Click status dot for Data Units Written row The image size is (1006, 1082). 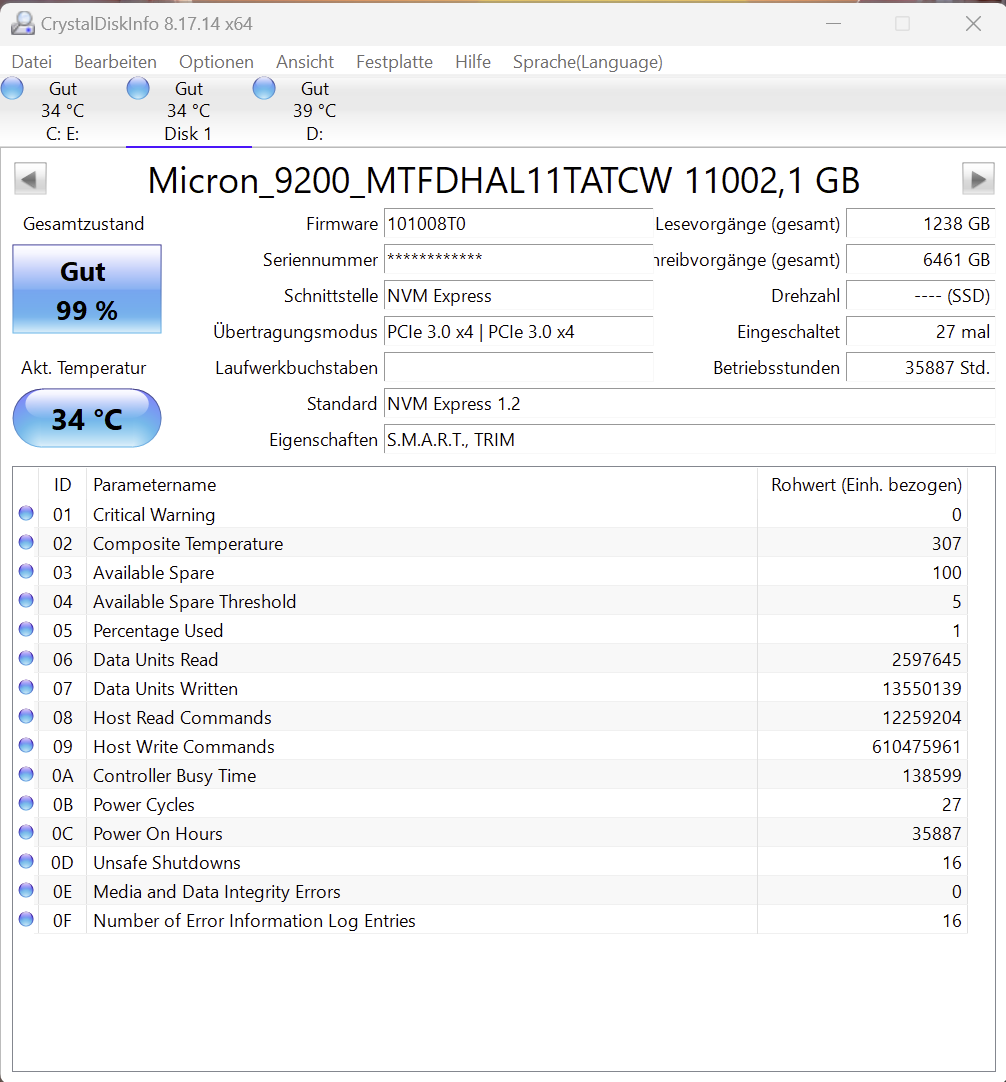point(26,687)
